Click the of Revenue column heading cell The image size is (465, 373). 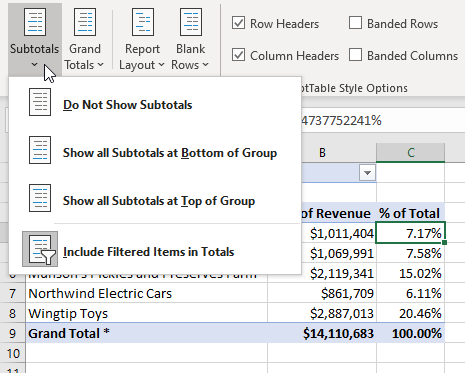(x=339, y=213)
